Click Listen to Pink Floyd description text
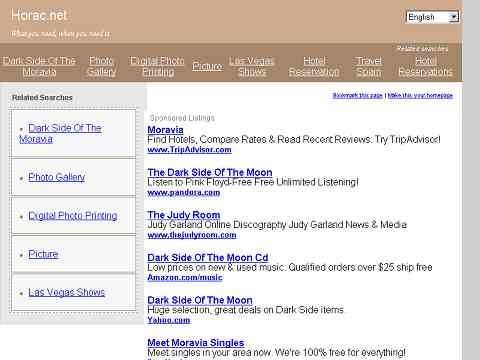Screen dimensions: 480x360 point(253,182)
